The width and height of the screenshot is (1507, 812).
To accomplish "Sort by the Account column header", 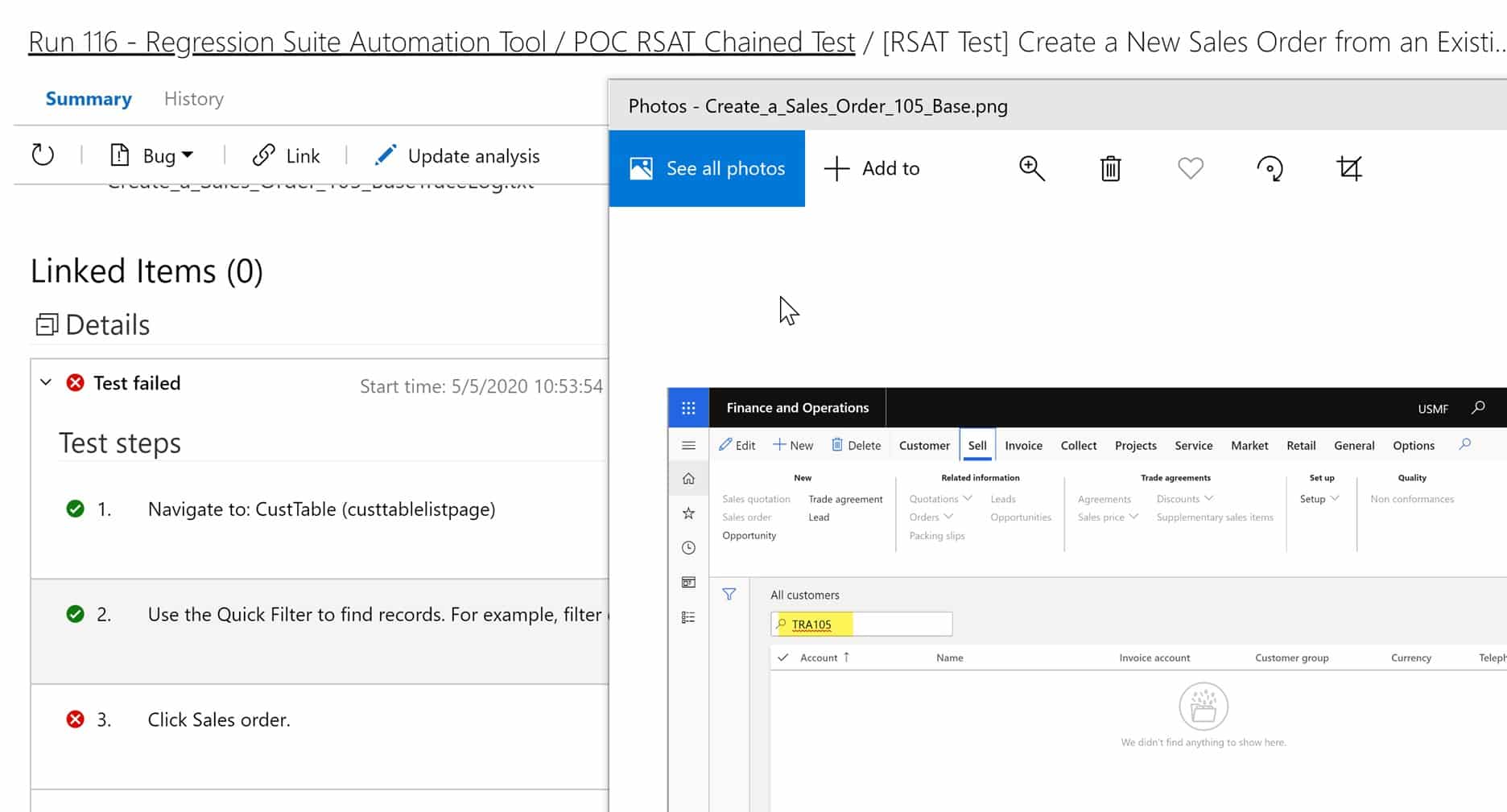I will (824, 657).
